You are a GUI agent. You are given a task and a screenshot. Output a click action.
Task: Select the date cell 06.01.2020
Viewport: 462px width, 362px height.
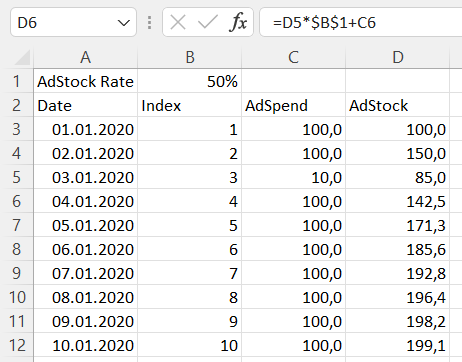tap(86, 249)
